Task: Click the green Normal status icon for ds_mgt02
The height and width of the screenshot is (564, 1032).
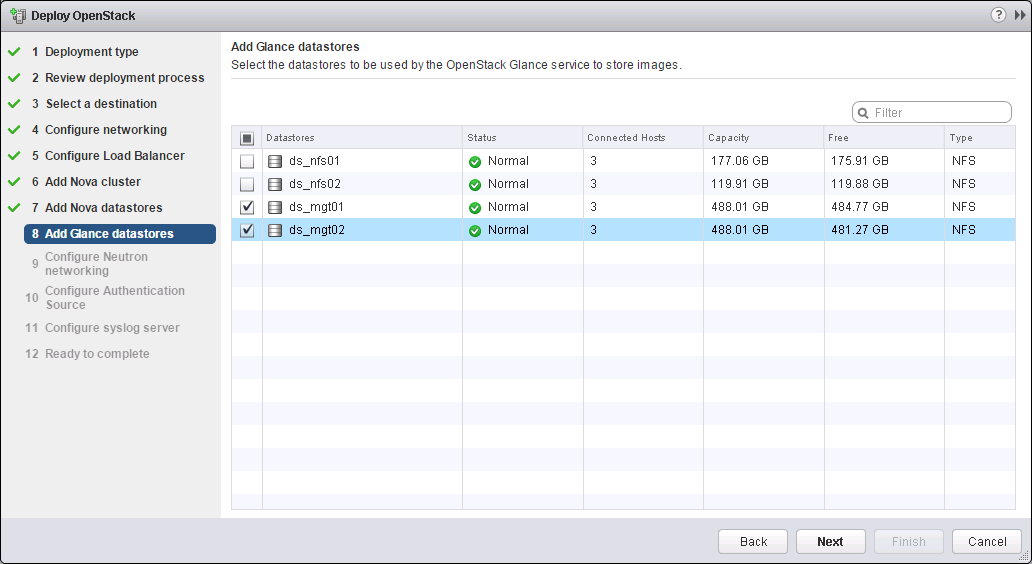Action: [x=475, y=230]
